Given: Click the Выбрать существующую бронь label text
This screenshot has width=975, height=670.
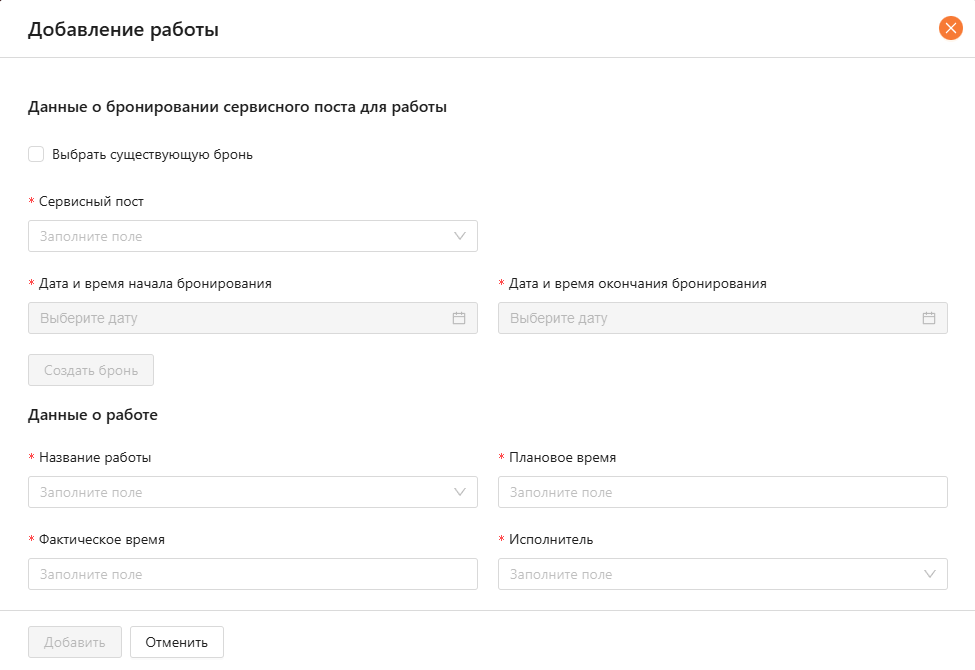Looking at the screenshot, I should click(152, 155).
